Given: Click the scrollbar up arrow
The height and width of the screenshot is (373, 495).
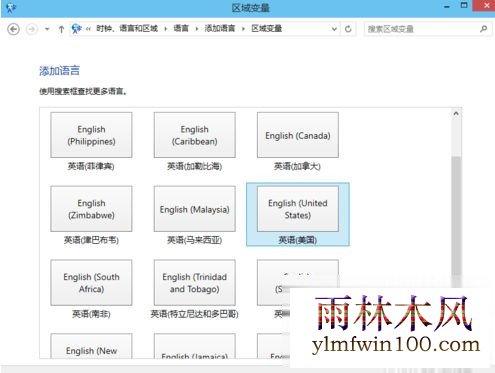Looking at the screenshot, I should (456, 114).
